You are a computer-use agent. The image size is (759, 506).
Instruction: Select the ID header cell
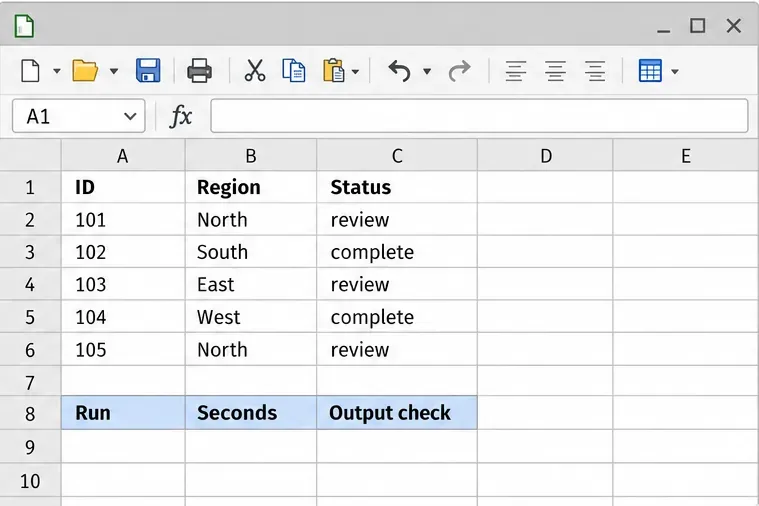click(x=123, y=187)
